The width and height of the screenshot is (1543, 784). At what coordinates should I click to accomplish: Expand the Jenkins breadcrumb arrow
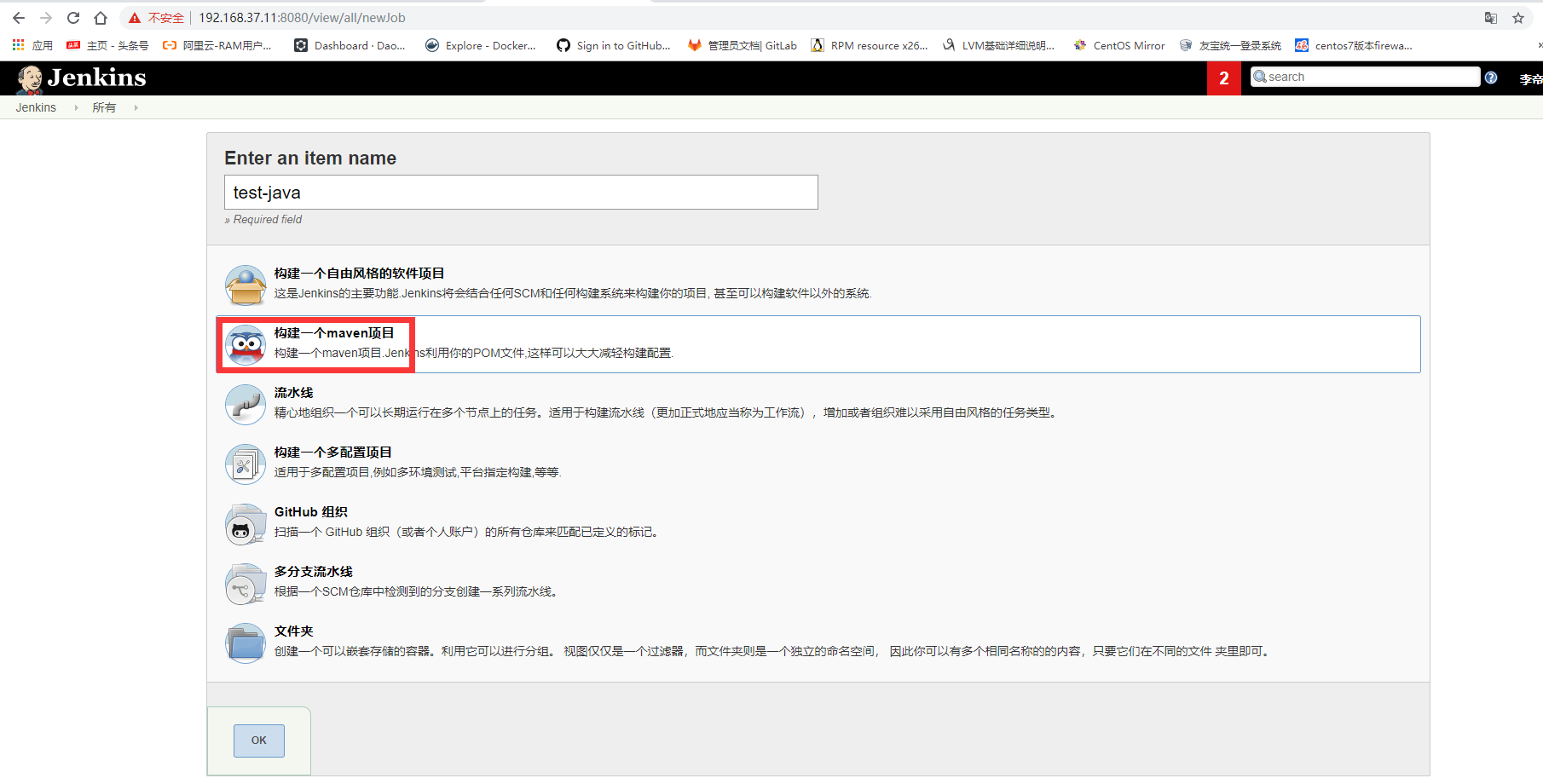coord(76,107)
